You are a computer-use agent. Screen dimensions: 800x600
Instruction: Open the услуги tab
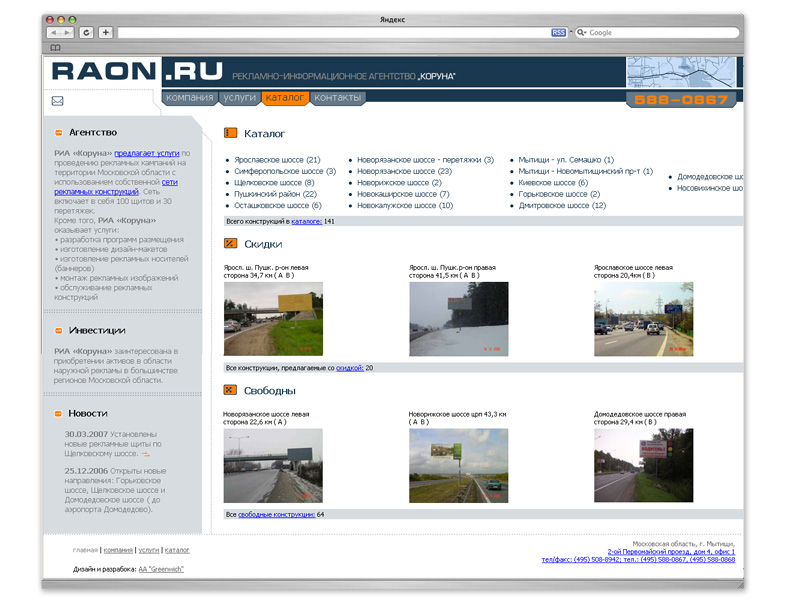point(240,97)
